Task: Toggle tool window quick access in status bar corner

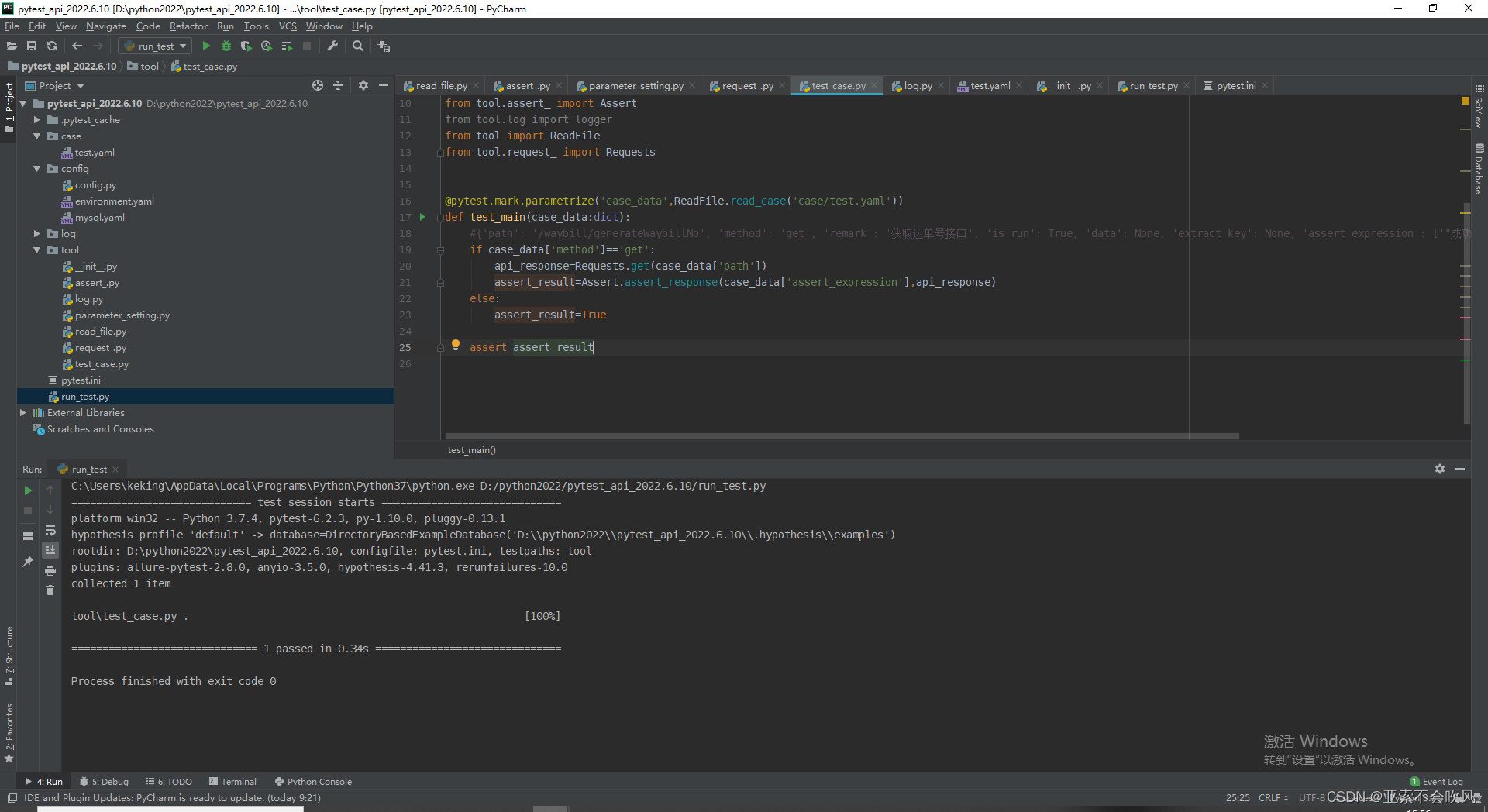Action: pos(12,798)
